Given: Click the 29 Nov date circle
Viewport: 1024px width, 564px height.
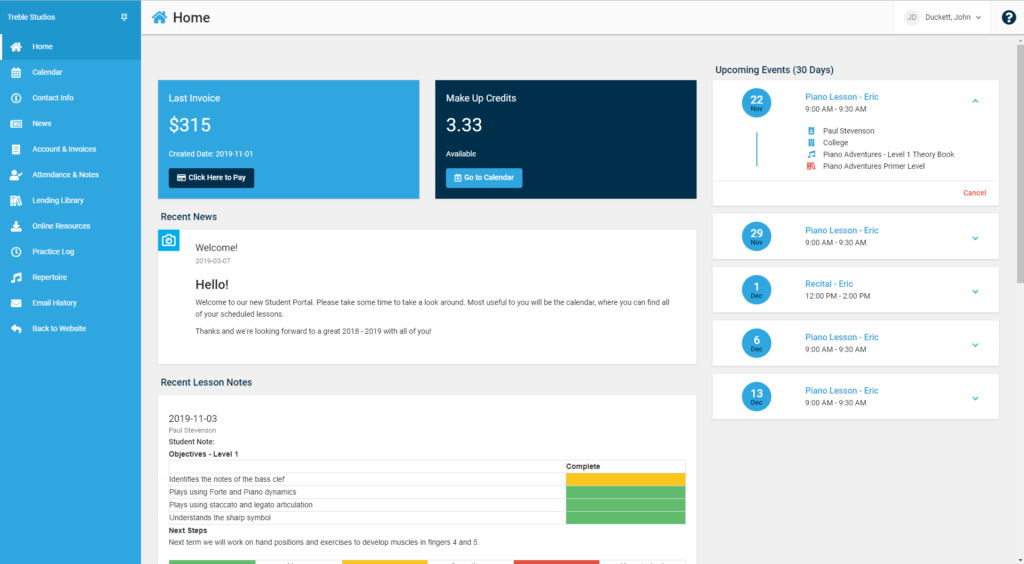Looking at the screenshot, I should pos(756,236).
